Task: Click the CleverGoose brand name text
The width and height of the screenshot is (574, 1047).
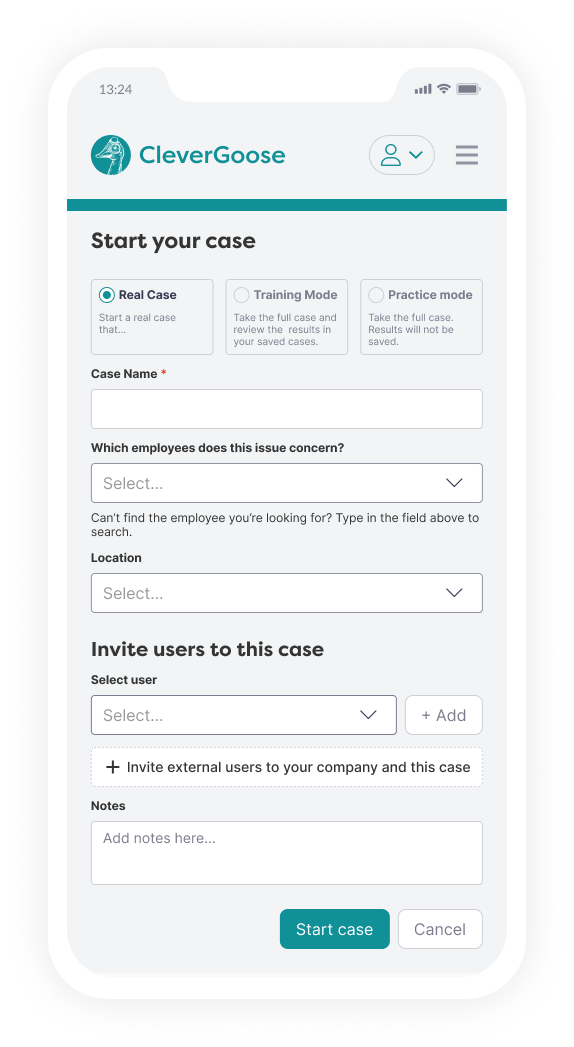Action: [212, 155]
